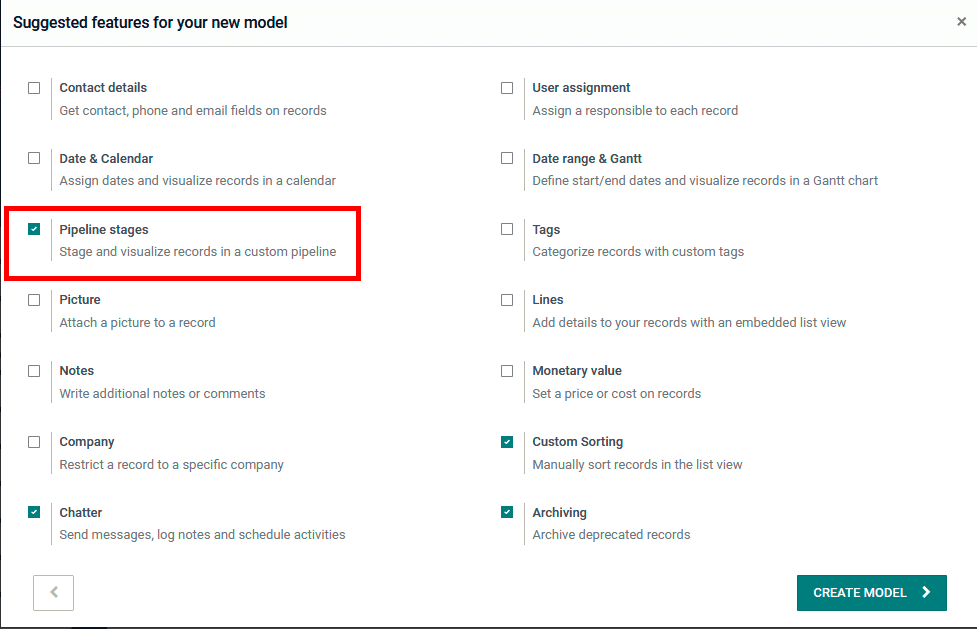This screenshot has height=629, width=977.
Task: Check the Monetary value checkbox
Action: [x=507, y=371]
